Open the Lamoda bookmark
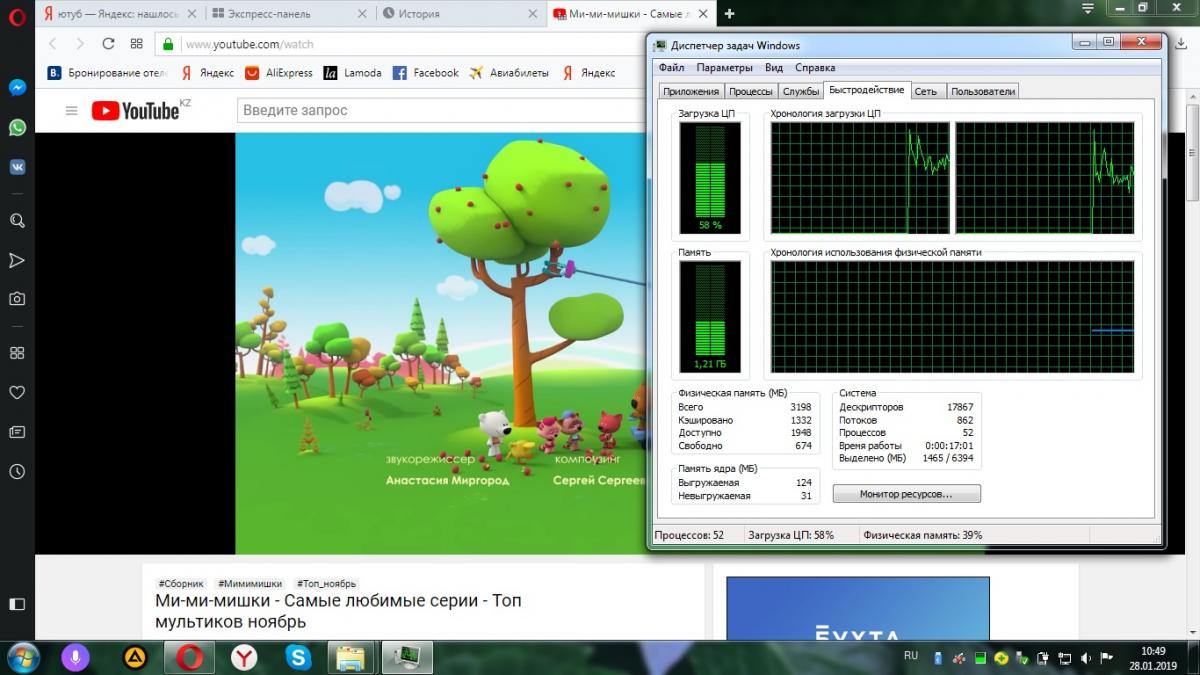 click(x=352, y=73)
